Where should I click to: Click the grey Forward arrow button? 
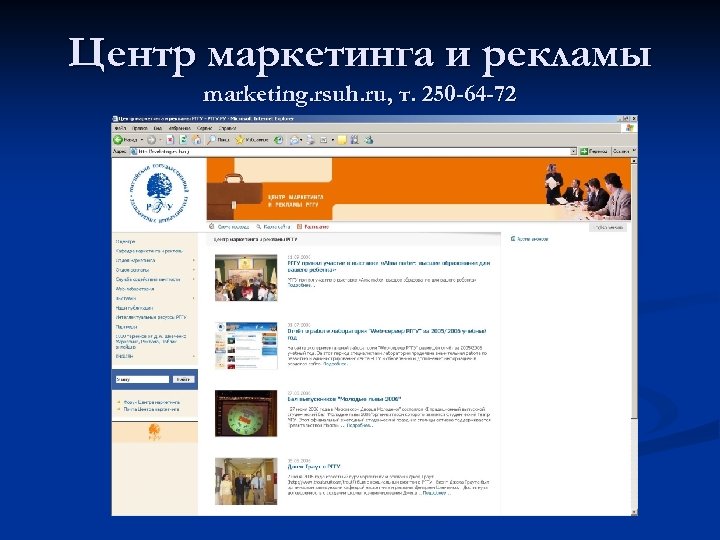click(152, 140)
